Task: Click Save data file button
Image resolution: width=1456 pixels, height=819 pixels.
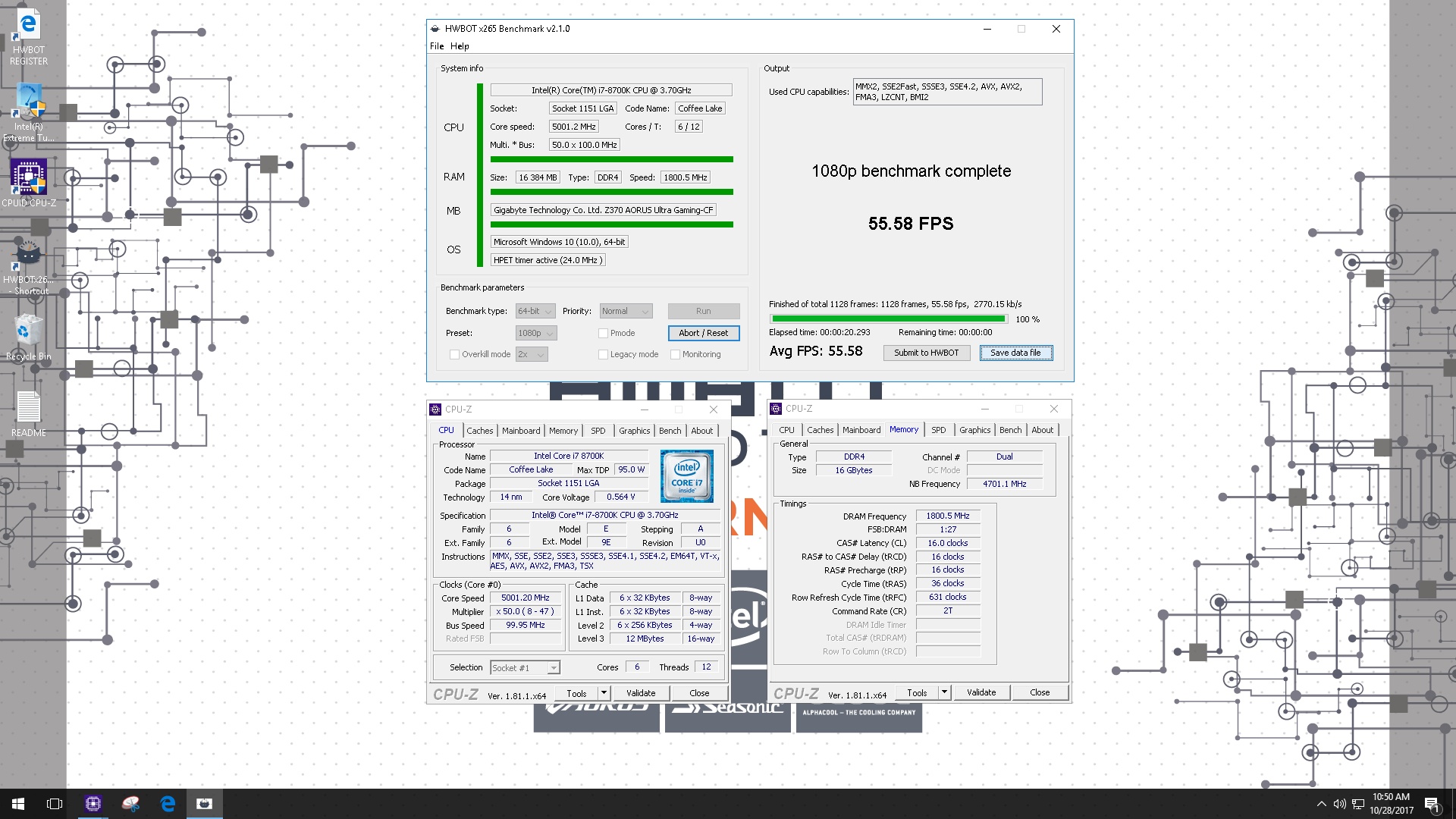Action: (1015, 353)
